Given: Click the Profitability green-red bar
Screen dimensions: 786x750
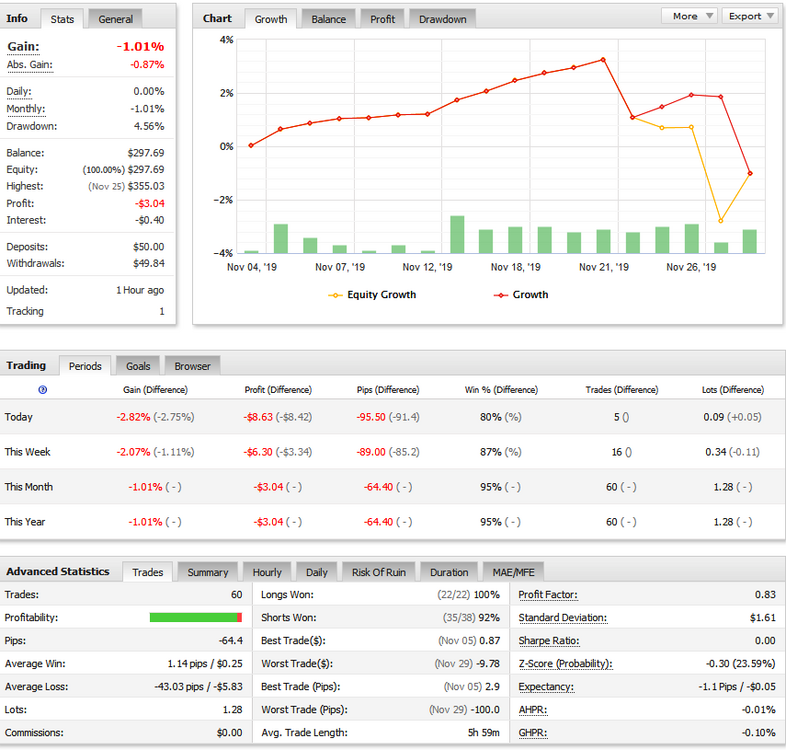Looking at the screenshot, I should pyautogui.click(x=196, y=618).
